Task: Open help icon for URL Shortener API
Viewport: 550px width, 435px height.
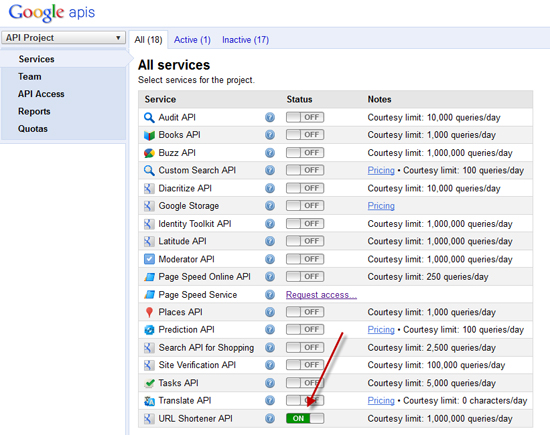Action: point(270,418)
